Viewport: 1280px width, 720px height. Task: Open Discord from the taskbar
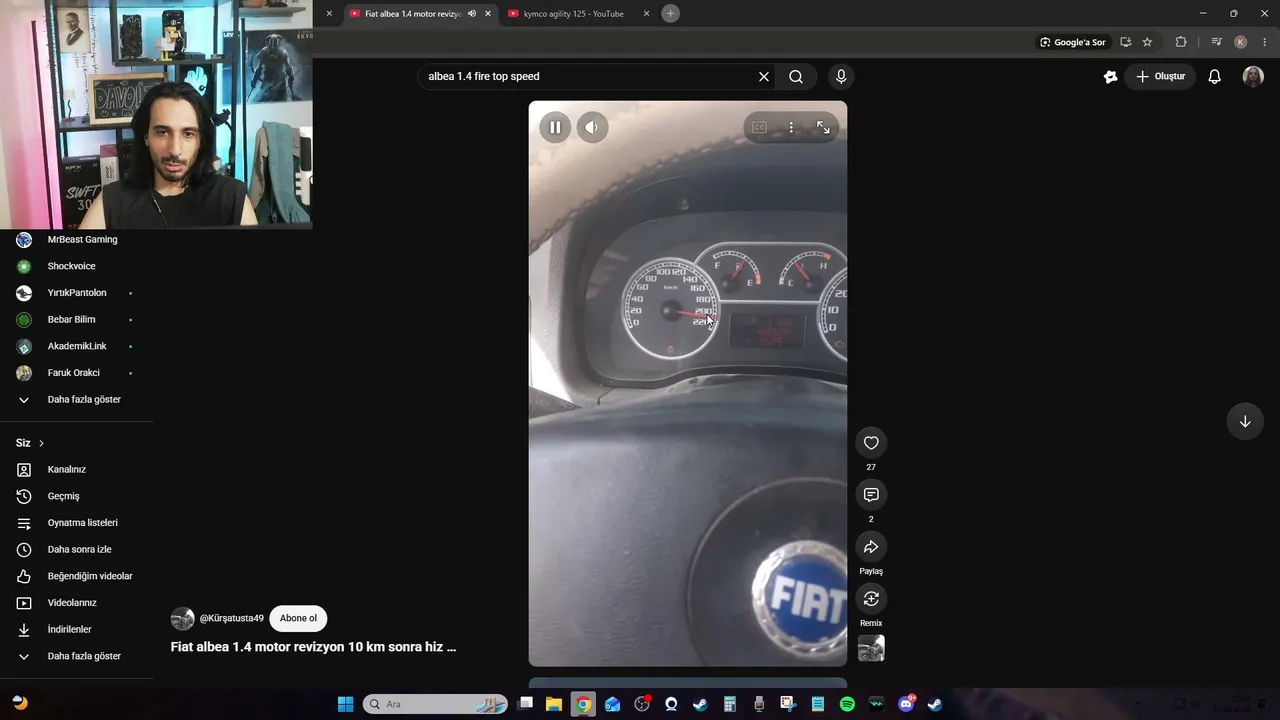906,704
